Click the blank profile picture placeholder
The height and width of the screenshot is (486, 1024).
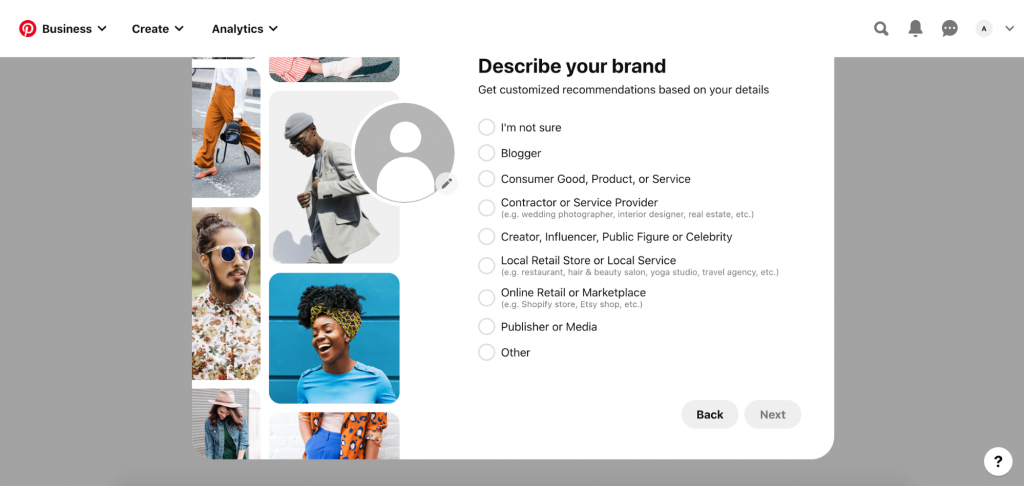(x=404, y=151)
